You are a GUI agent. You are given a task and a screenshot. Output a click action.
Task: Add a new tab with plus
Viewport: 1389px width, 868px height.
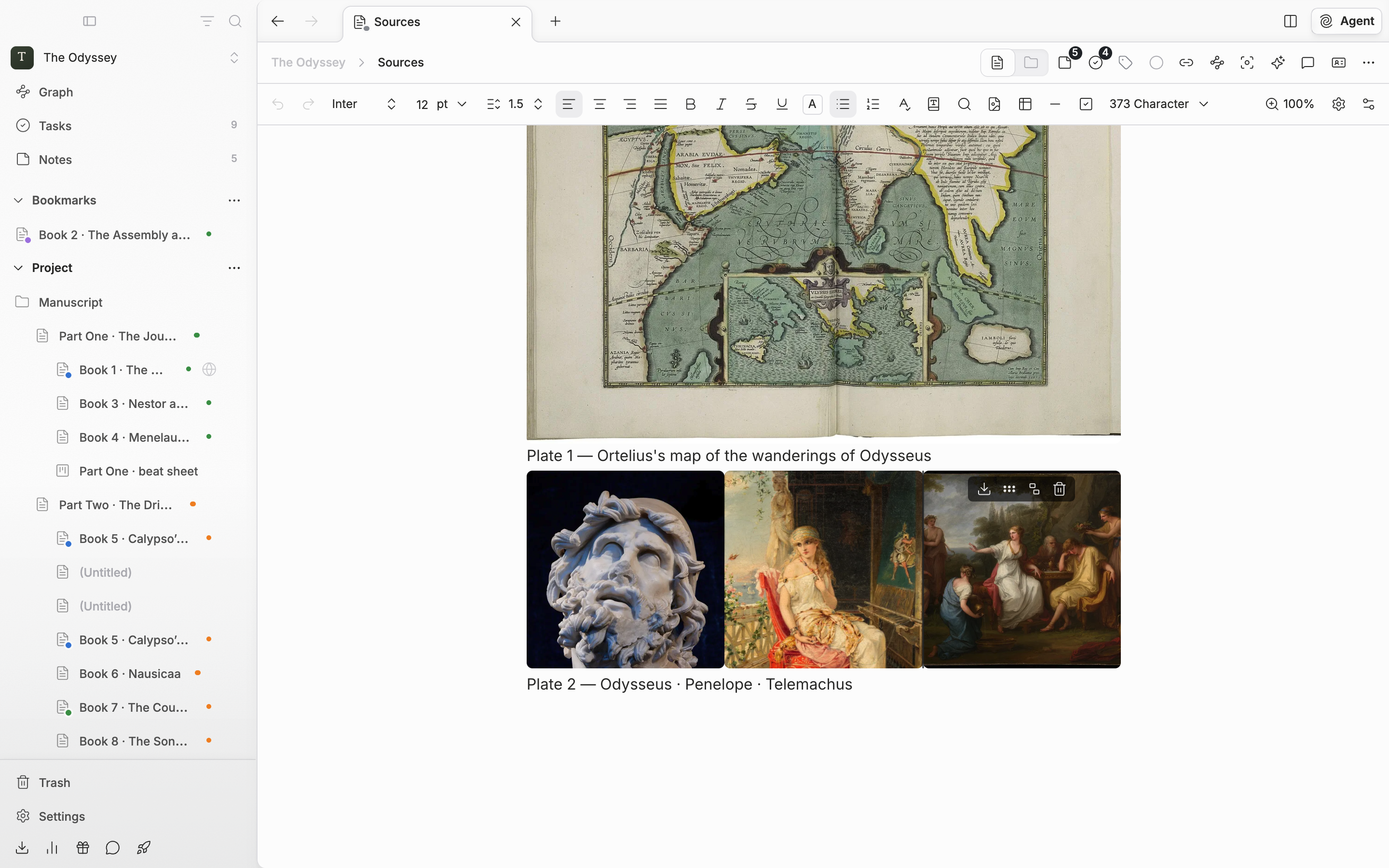tap(555, 21)
